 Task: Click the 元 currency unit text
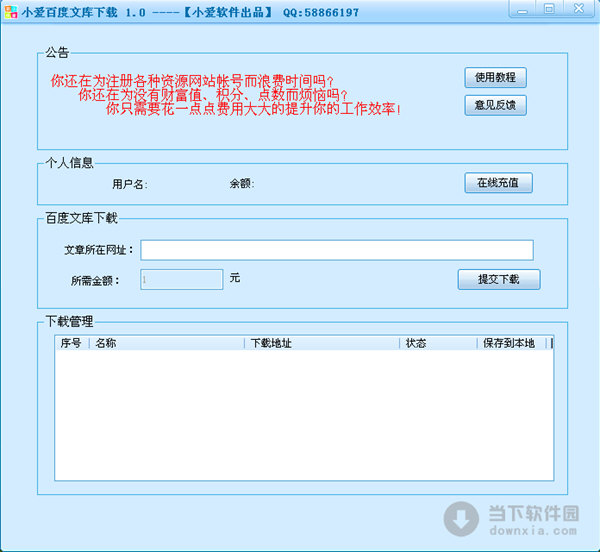[235, 278]
